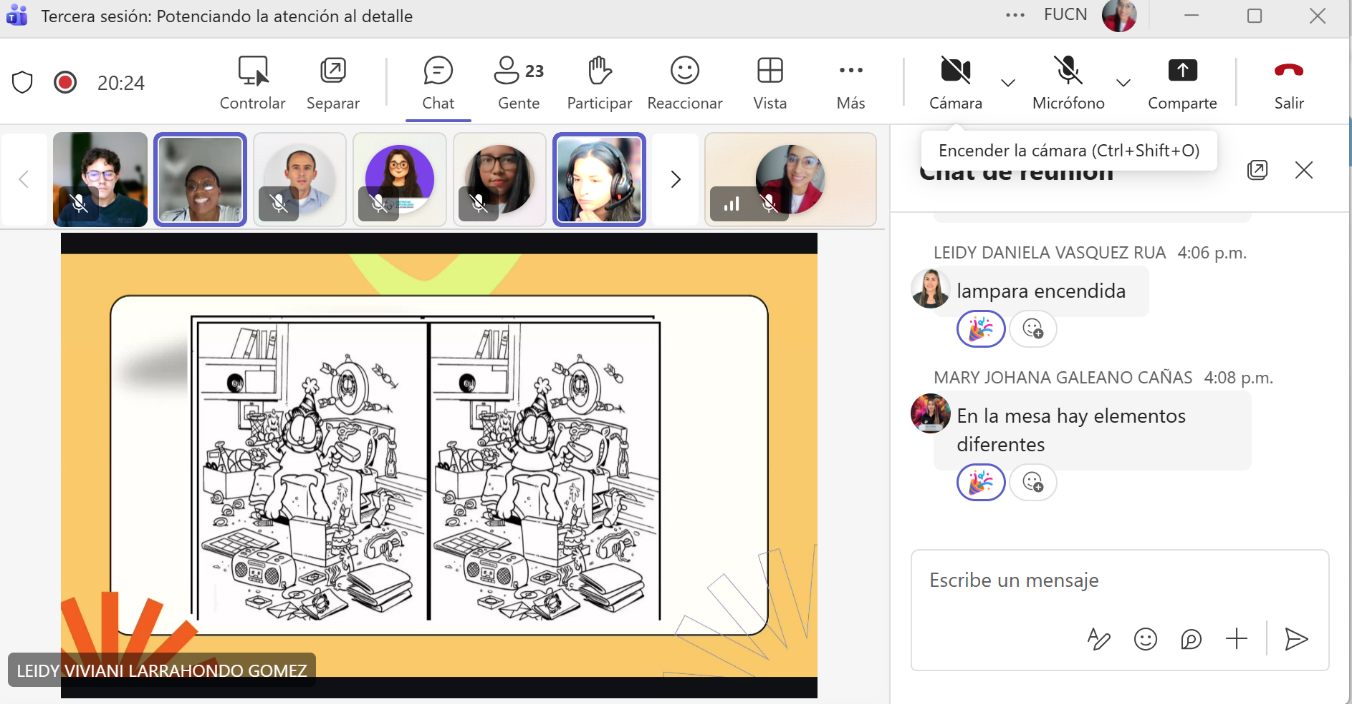Viewport: 1352px width, 704px height.
Task: Click the shared slide with Garfield pictures
Action: point(439,465)
